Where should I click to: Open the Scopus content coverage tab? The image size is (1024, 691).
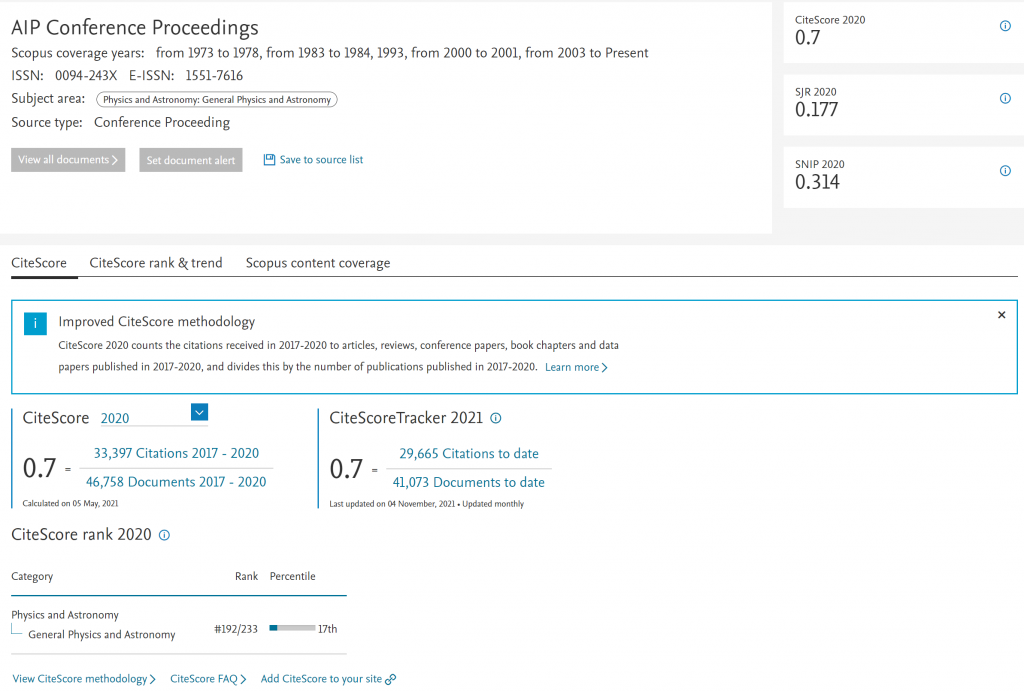318,263
